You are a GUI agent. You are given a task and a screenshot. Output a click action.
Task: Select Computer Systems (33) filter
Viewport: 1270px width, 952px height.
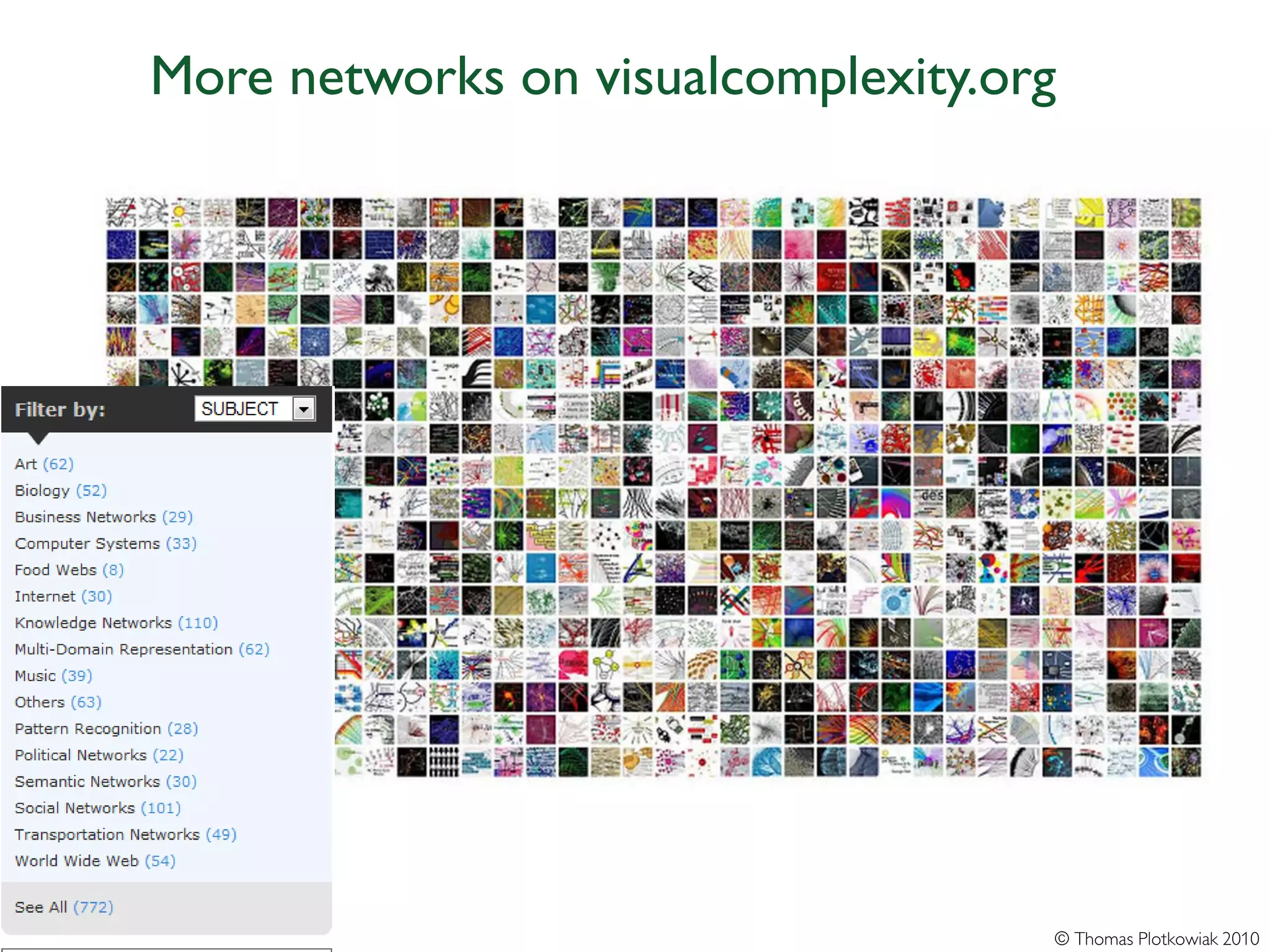coord(105,544)
